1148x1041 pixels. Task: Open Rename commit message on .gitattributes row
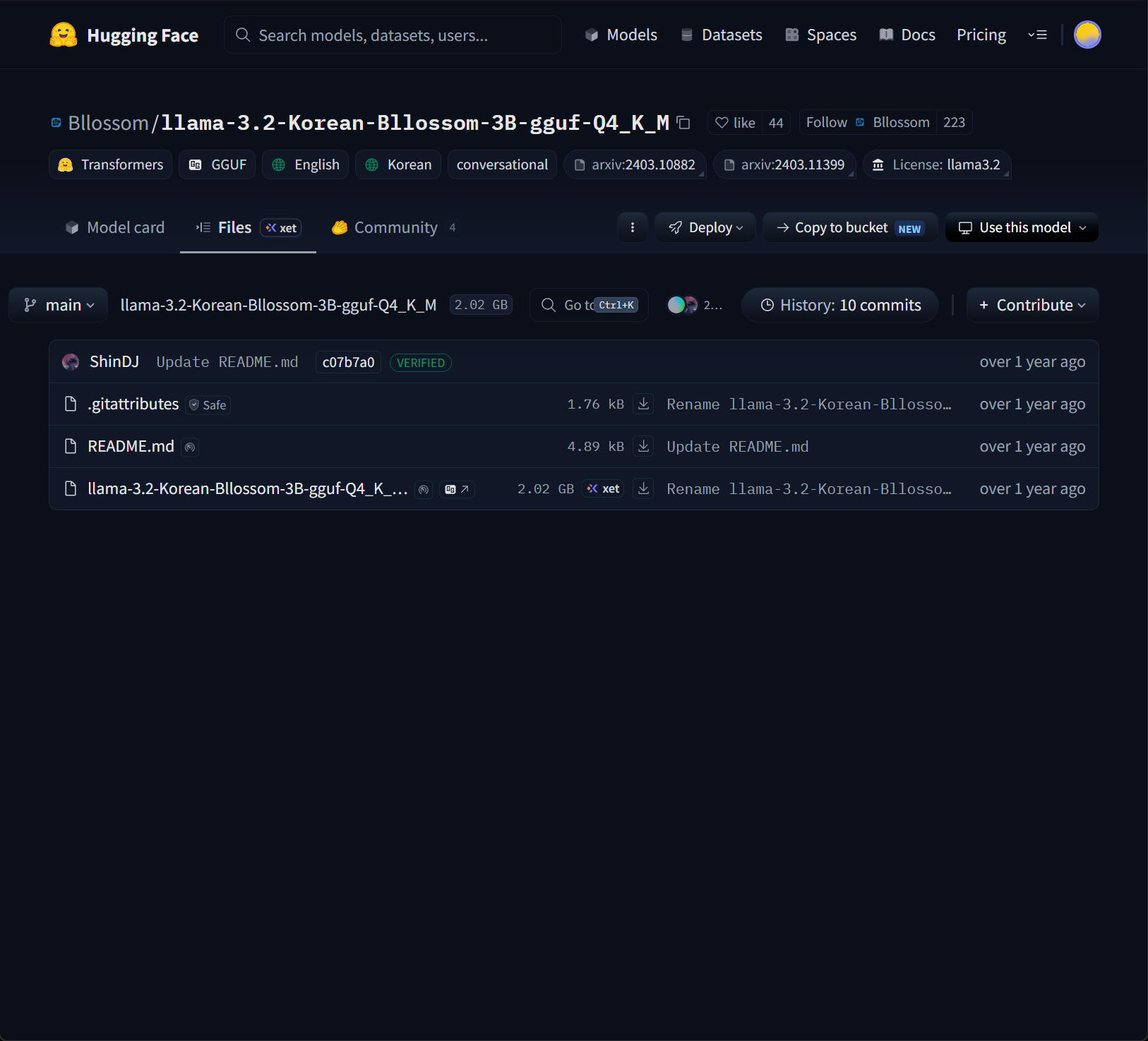point(809,404)
